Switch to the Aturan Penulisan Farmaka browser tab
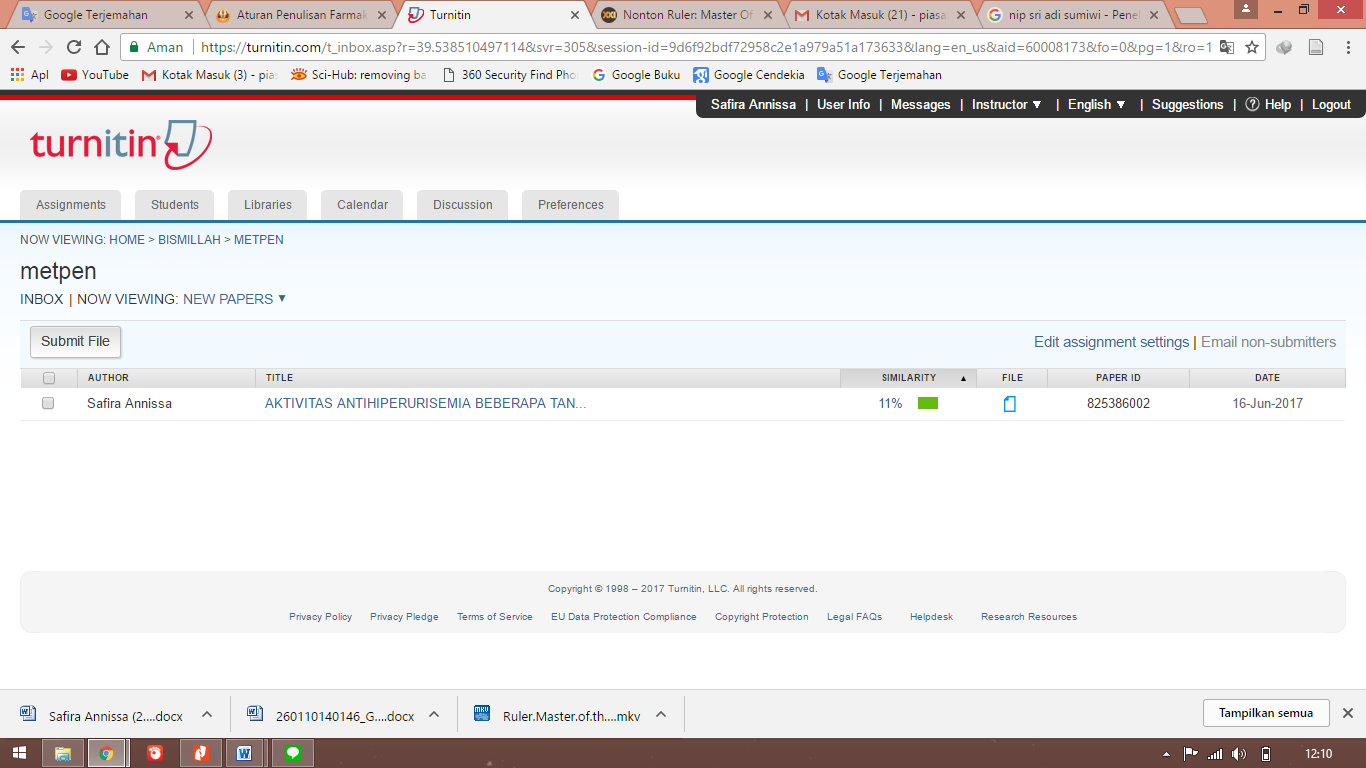1366x768 pixels. pos(301,15)
